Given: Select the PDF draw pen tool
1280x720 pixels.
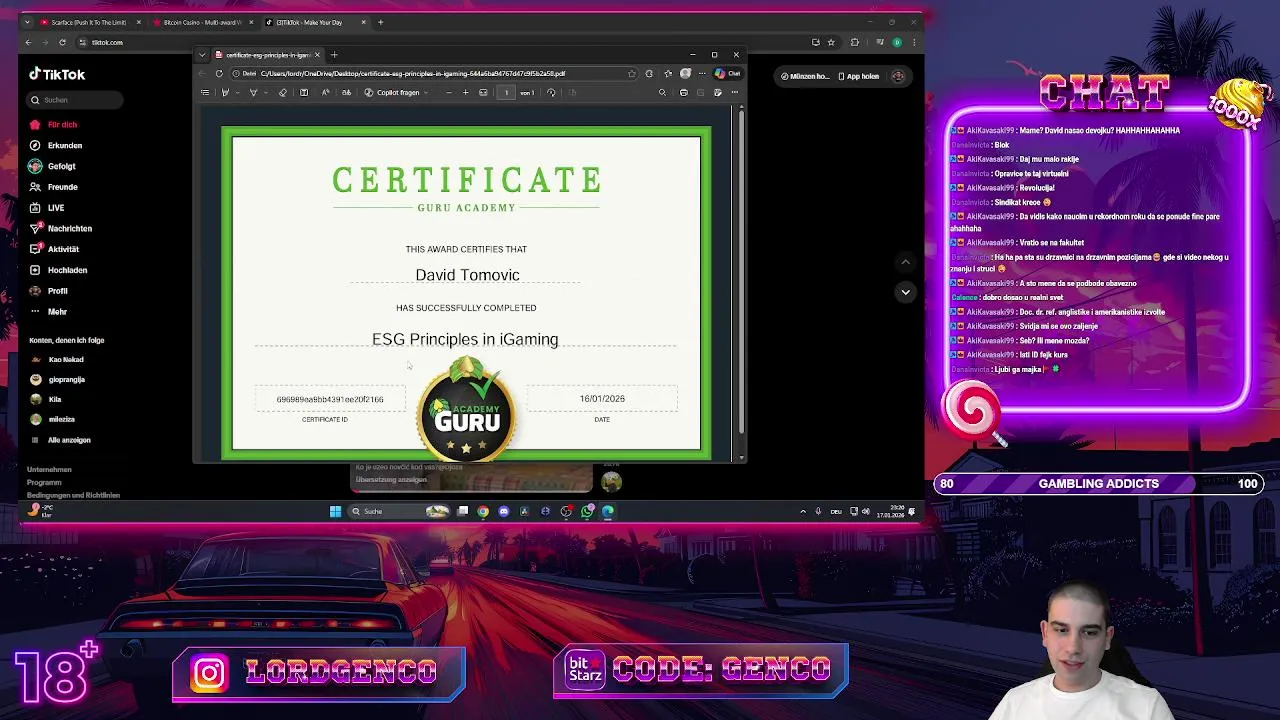Looking at the screenshot, I should (253, 93).
